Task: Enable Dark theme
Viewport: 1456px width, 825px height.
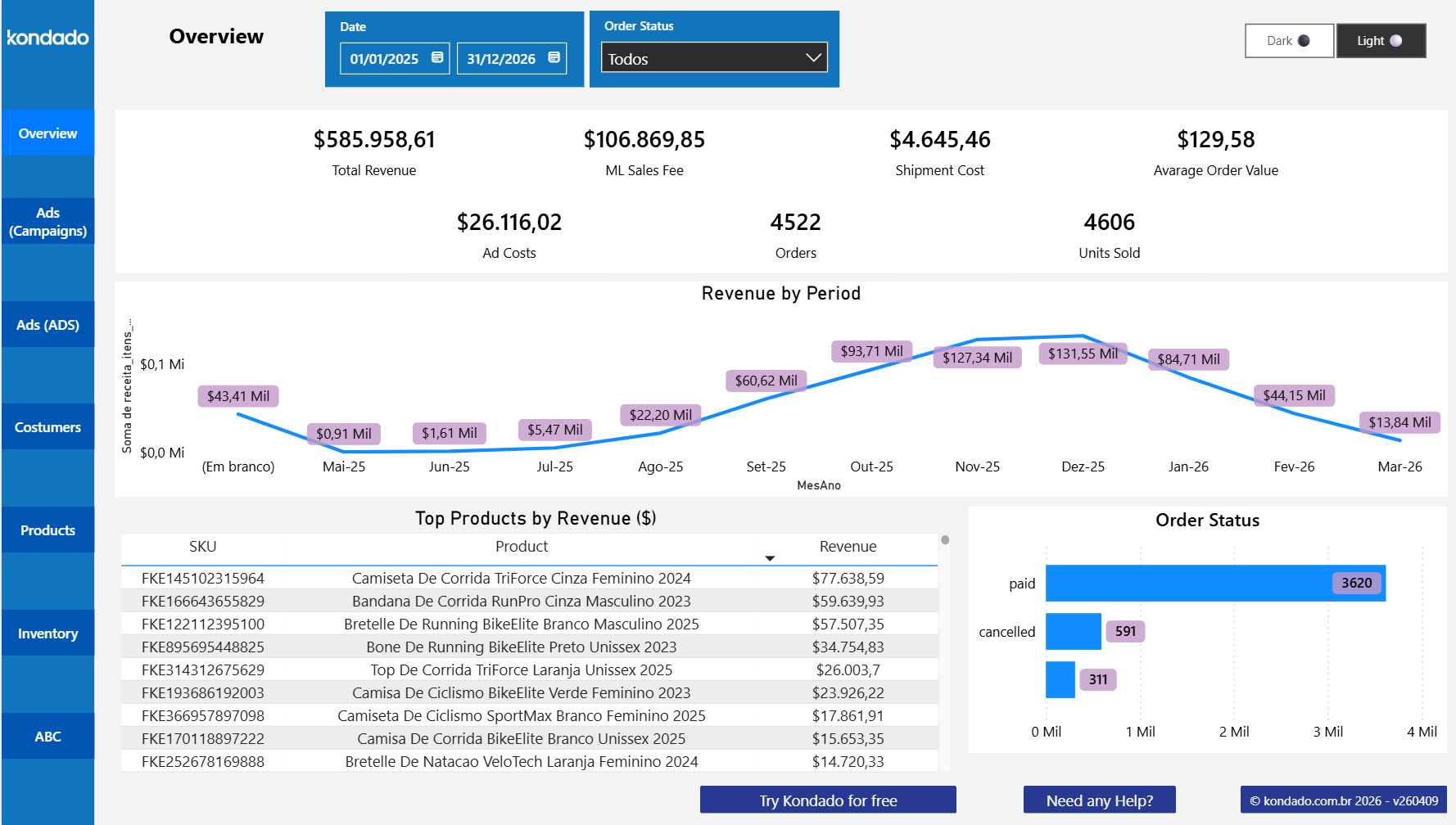Action: tap(1287, 40)
